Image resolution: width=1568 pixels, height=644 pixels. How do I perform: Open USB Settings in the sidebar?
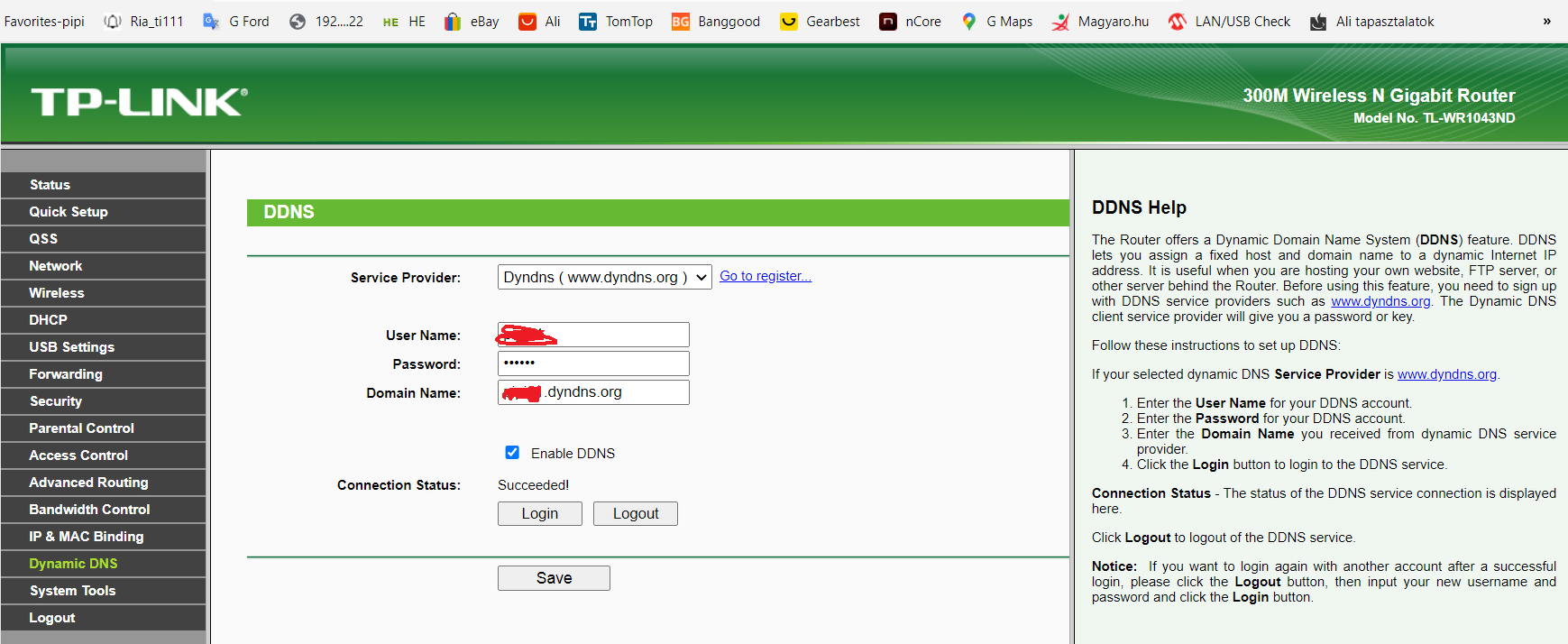pyautogui.click(x=104, y=347)
